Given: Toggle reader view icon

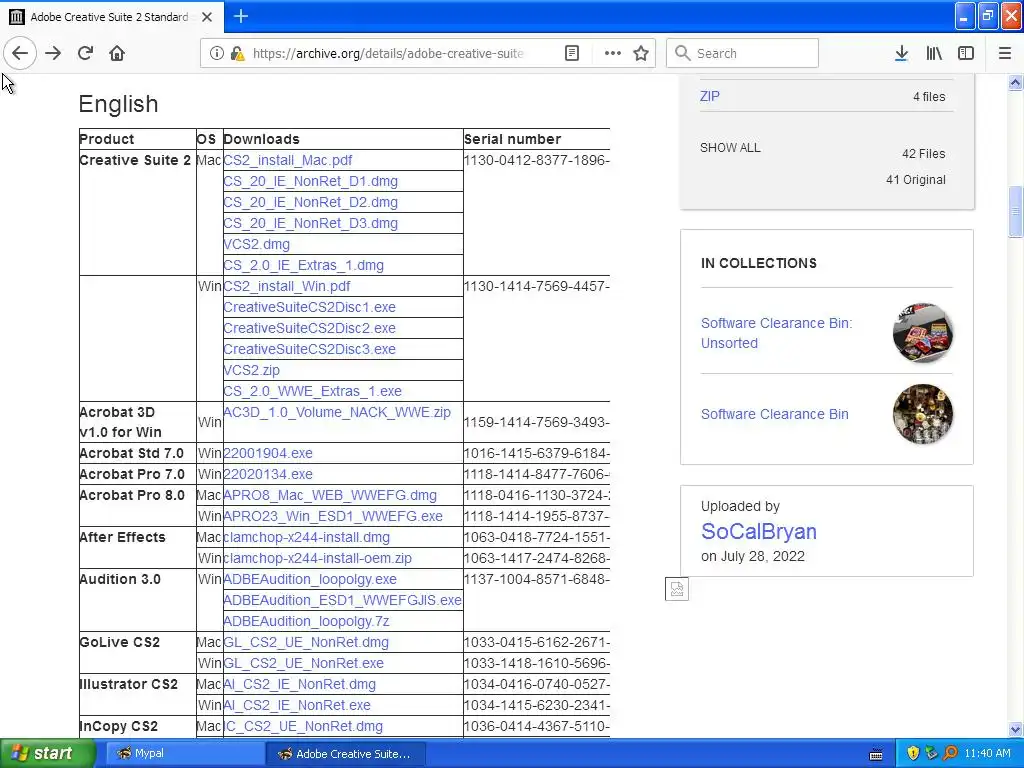Looking at the screenshot, I should tap(571, 53).
